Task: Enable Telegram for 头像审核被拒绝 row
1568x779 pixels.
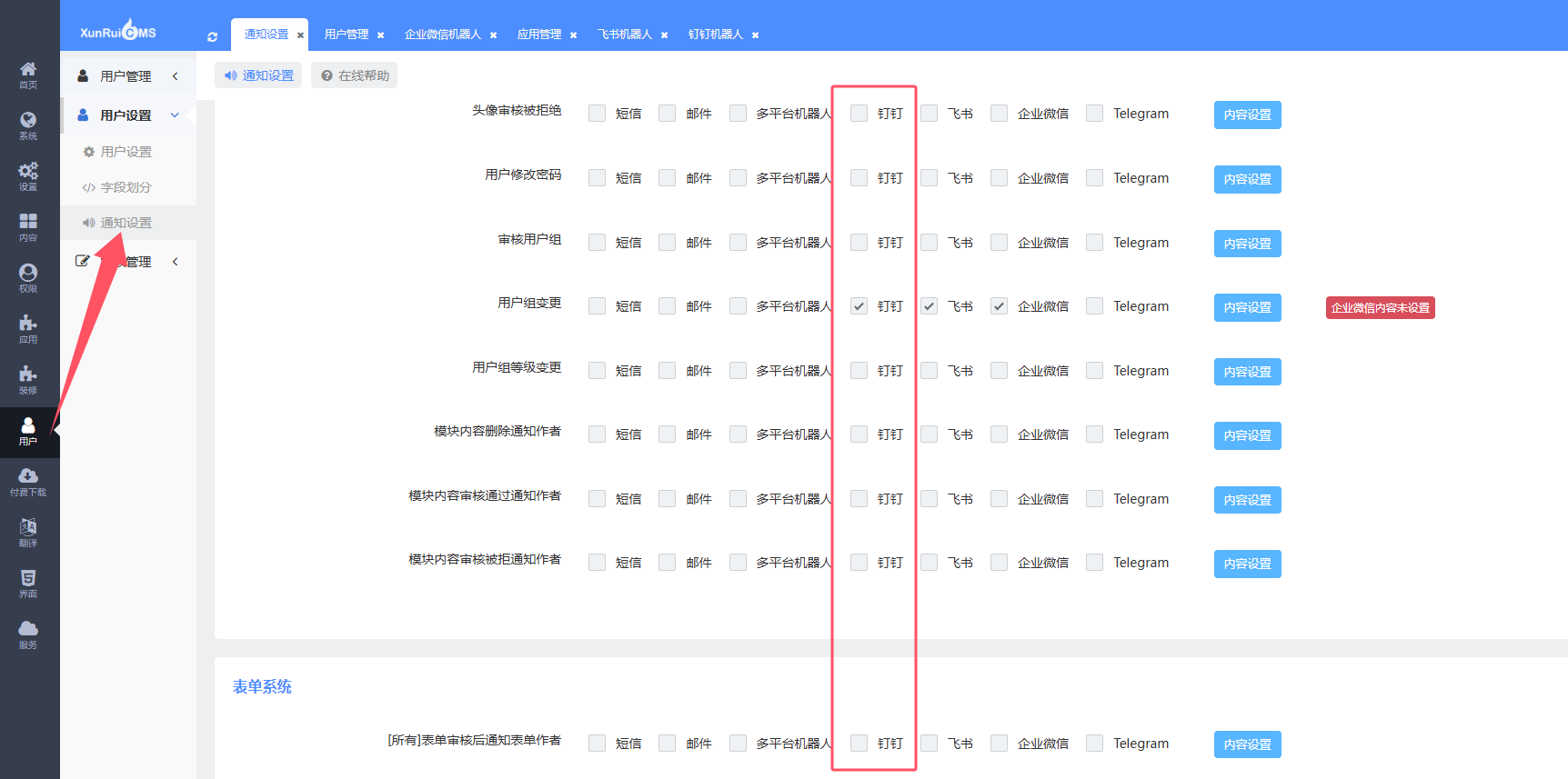Action: pyautogui.click(x=1095, y=114)
